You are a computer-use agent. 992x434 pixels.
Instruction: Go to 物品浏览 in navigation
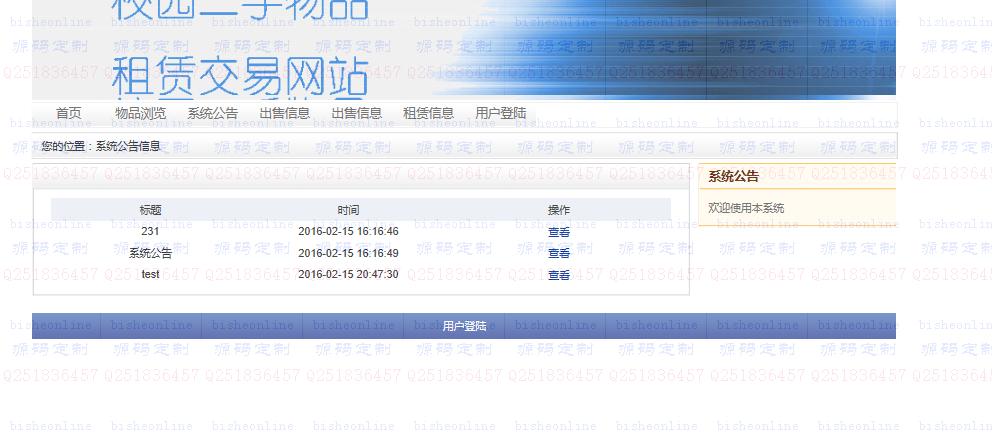coord(140,113)
